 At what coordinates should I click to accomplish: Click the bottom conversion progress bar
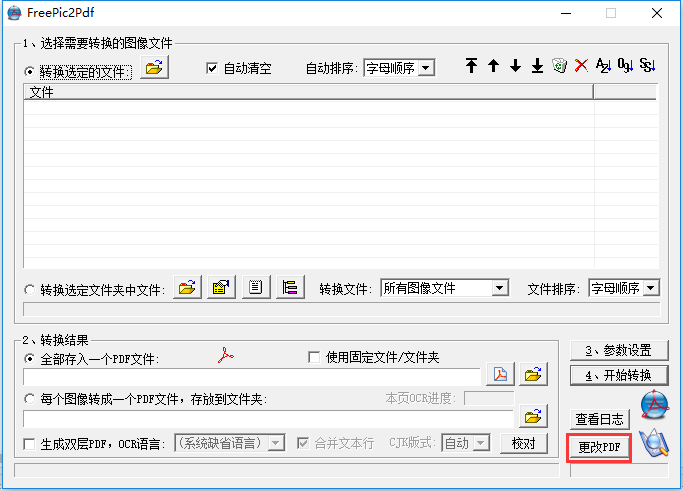click(287, 470)
